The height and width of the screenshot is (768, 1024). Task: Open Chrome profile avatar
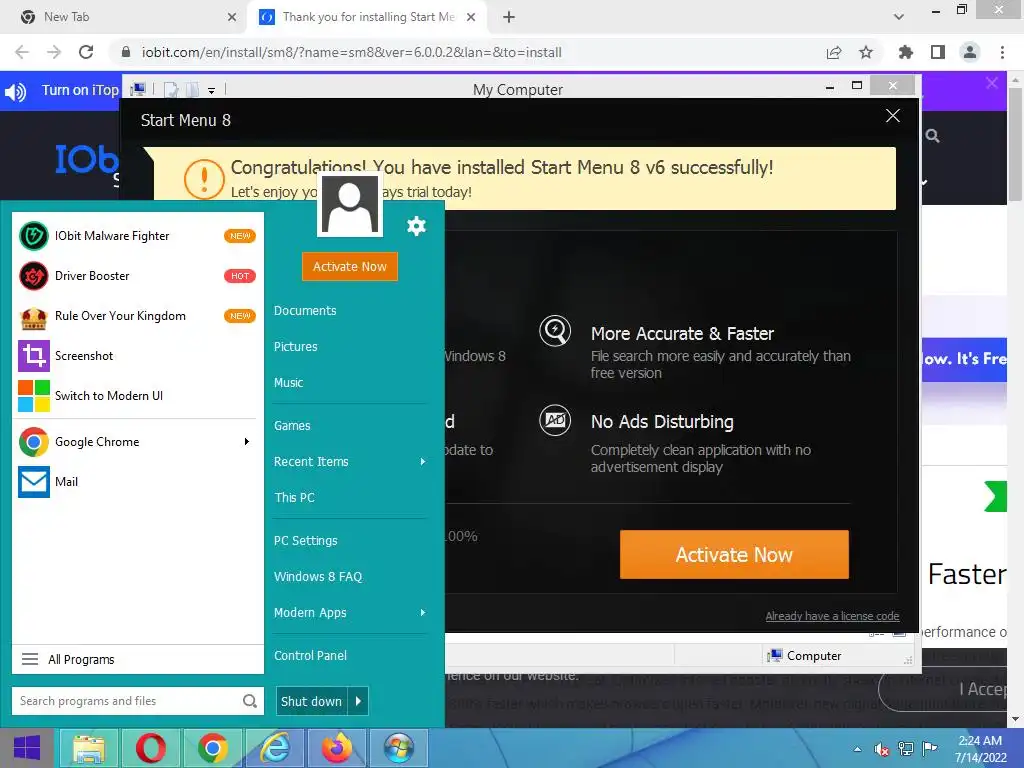(x=970, y=52)
